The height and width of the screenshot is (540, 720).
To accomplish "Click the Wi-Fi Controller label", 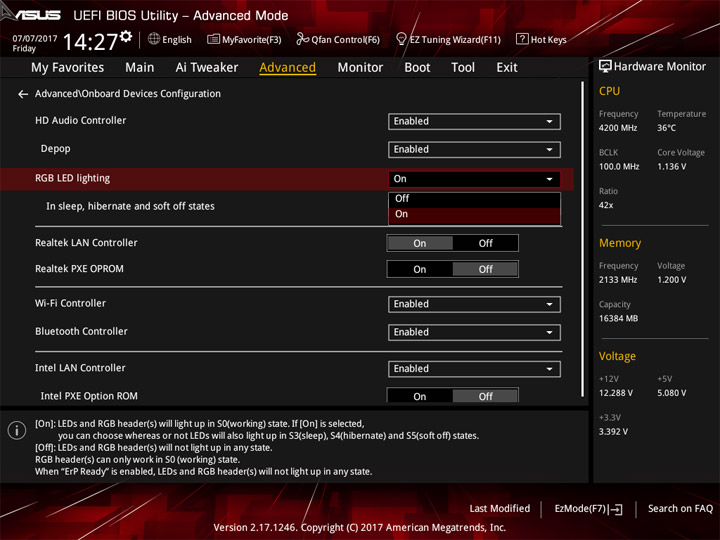I will click(70, 303).
